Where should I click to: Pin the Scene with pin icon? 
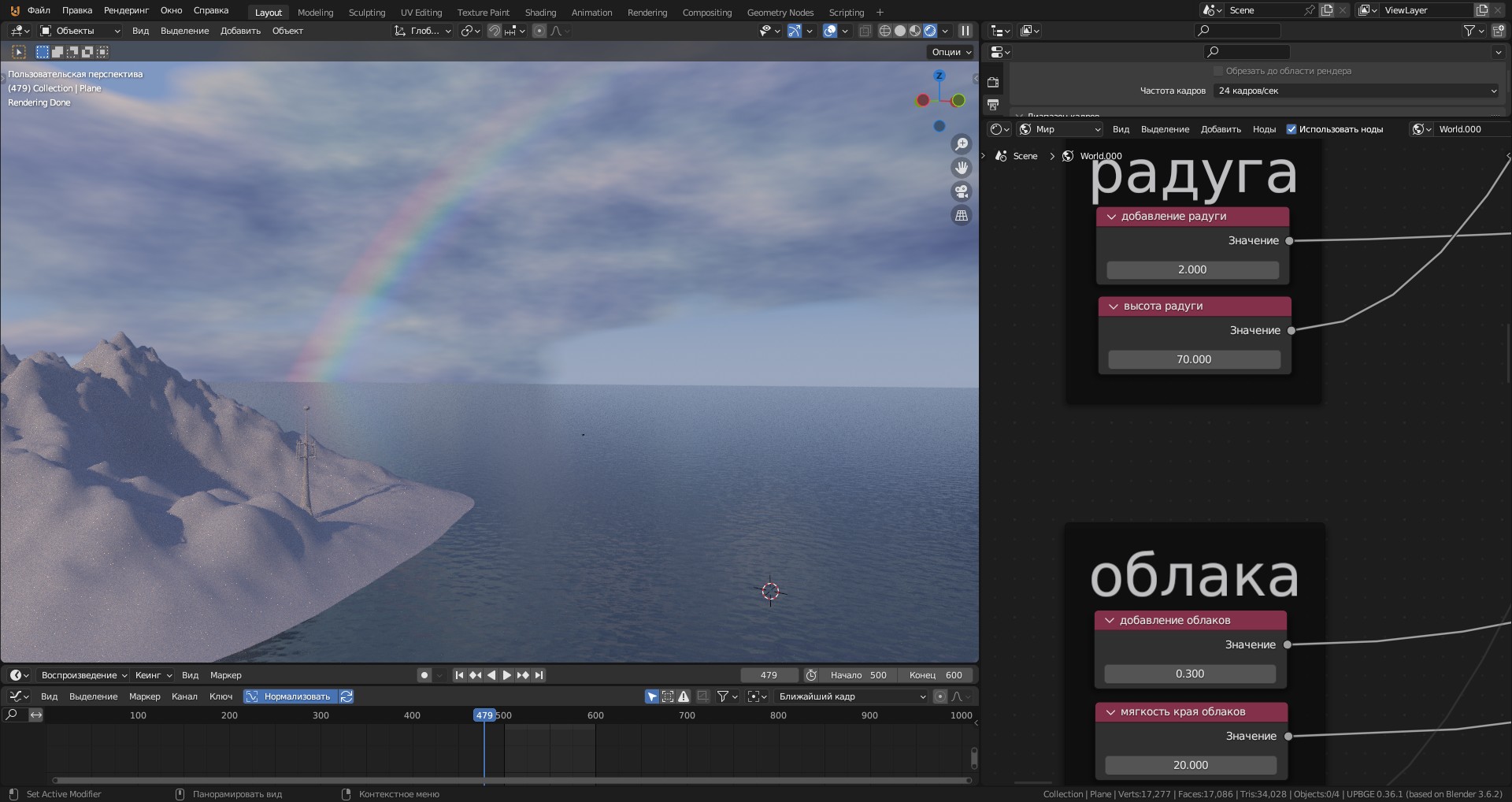1309,10
